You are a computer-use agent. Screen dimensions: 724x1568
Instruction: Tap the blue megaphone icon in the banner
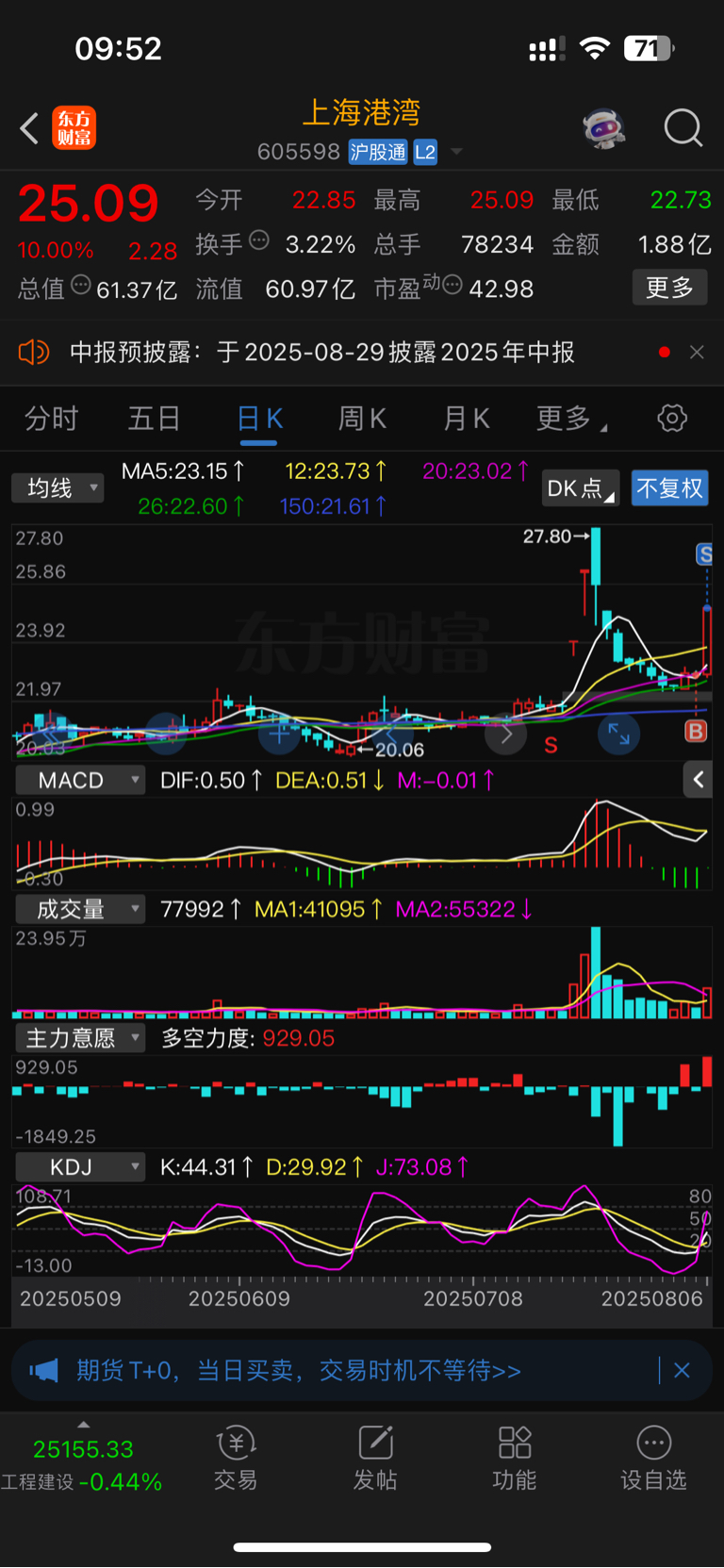(x=44, y=1370)
